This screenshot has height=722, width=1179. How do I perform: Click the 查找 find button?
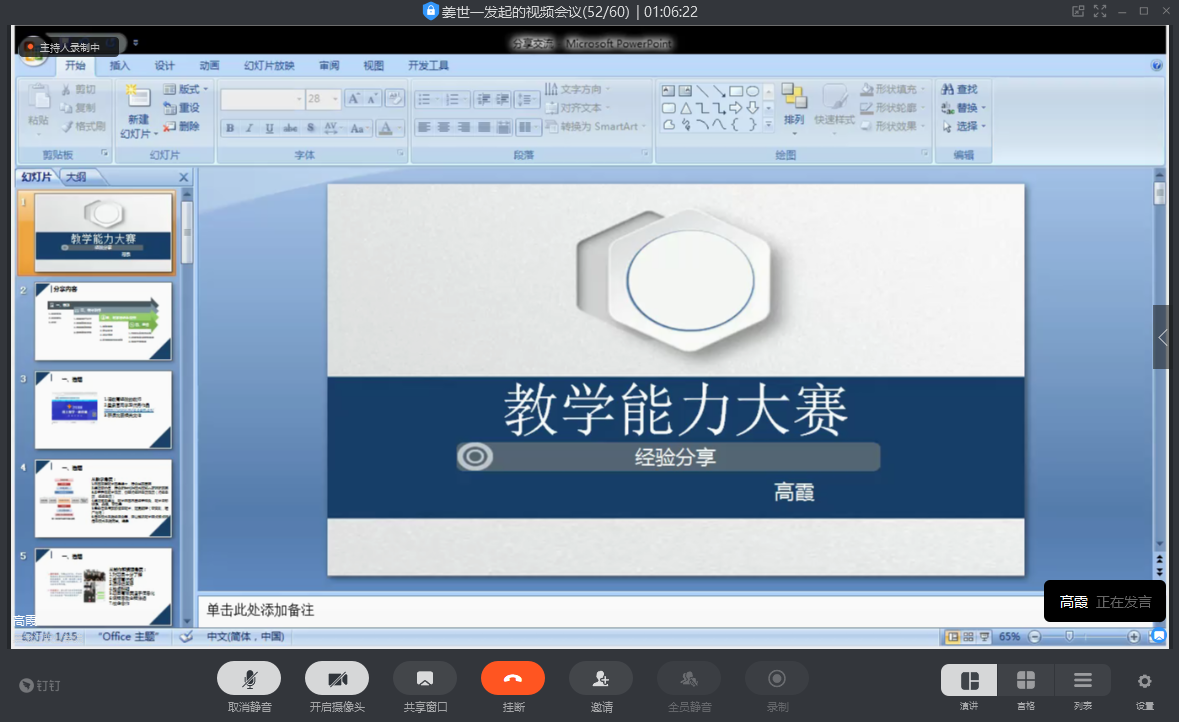tap(960, 90)
